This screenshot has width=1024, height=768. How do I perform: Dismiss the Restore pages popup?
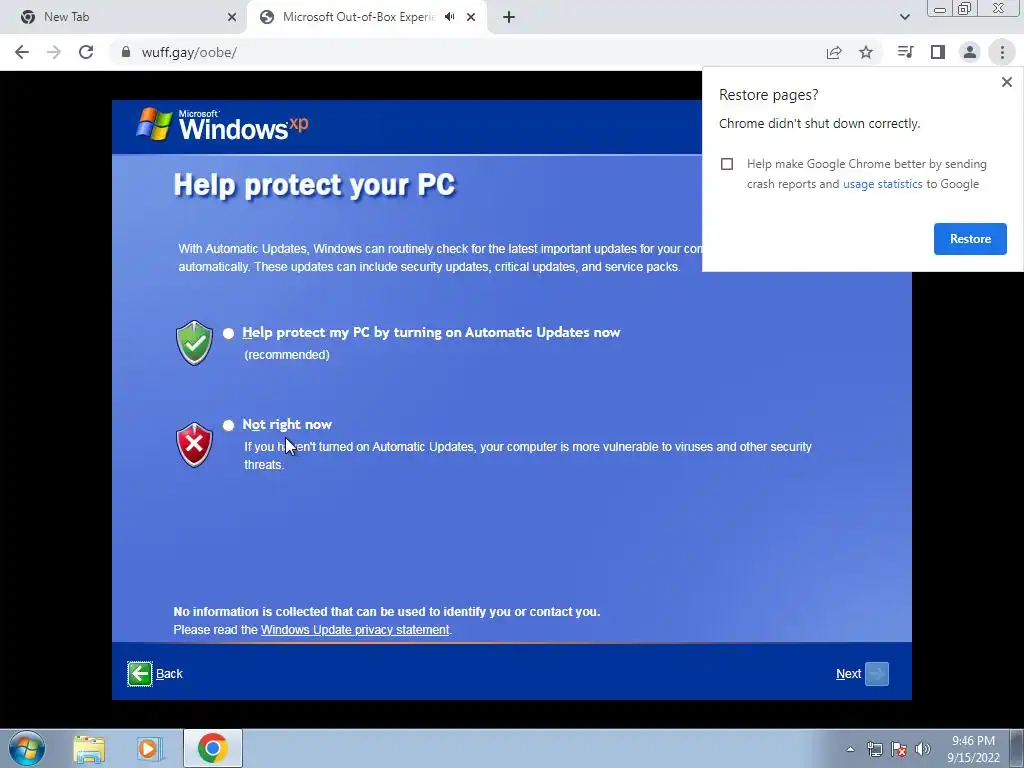click(x=1006, y=82)
